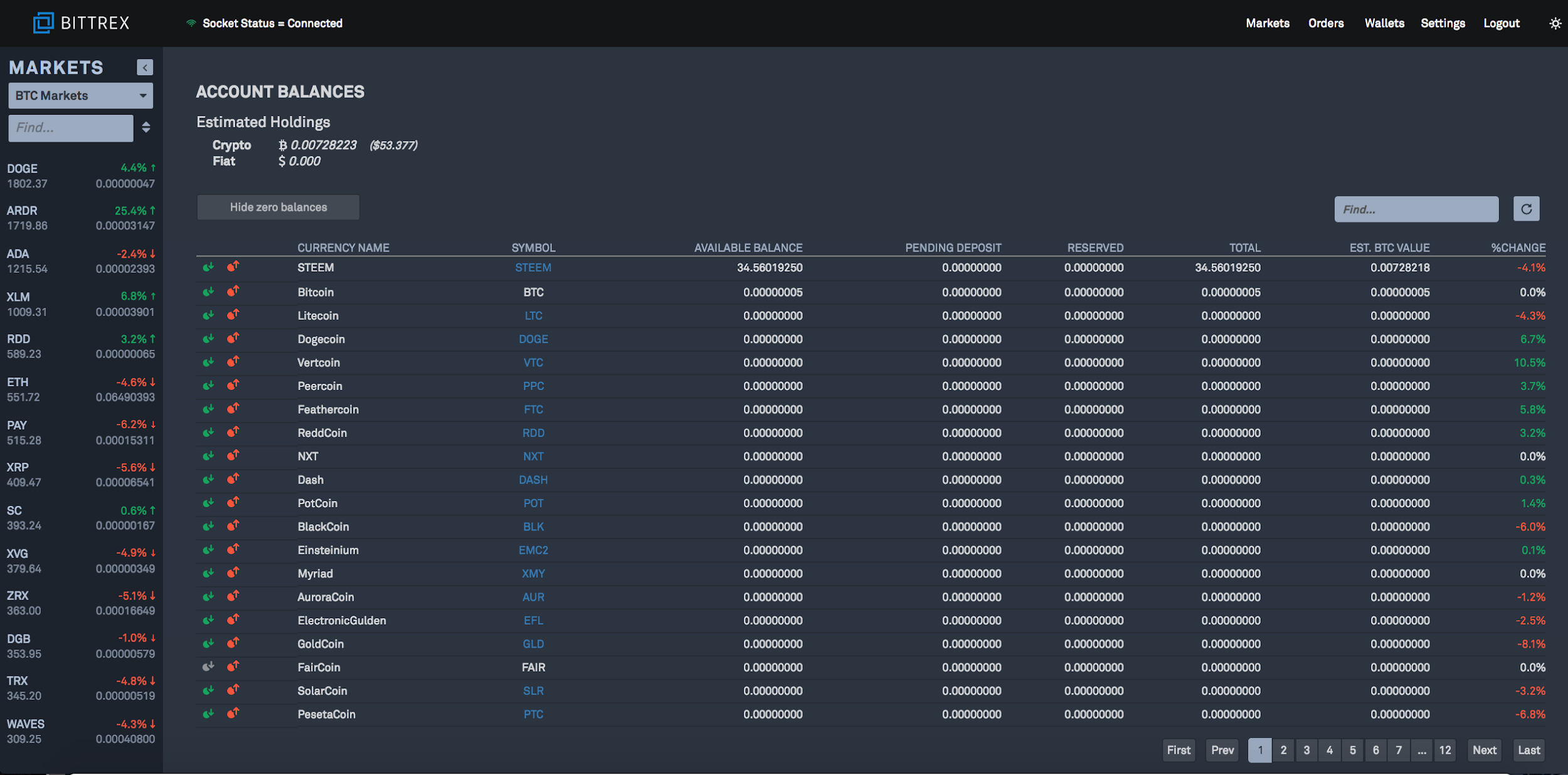Image resolution: width=1568 pixels, height=775 pixels.
Task: Toggle Hide zero balances button
Action: 278,207
